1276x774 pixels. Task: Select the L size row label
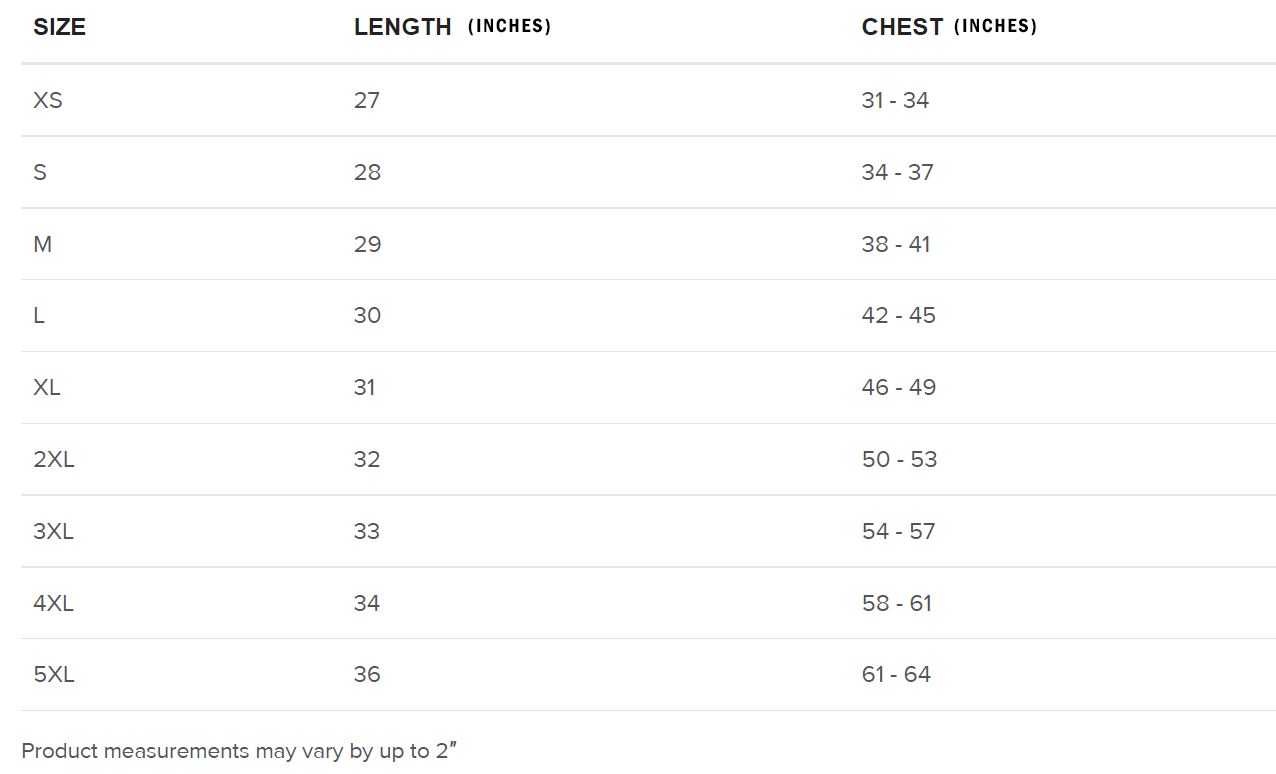tap(39, 315)
